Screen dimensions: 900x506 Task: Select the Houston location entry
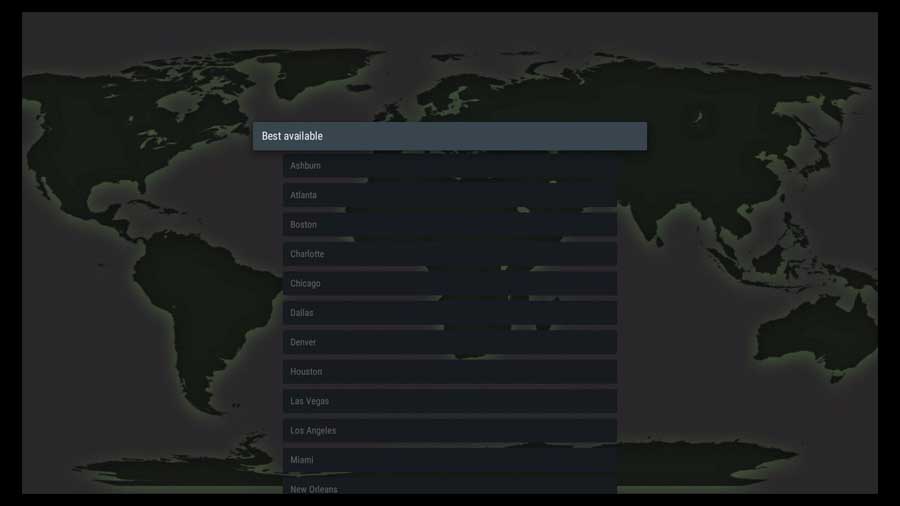coord(449,372)
